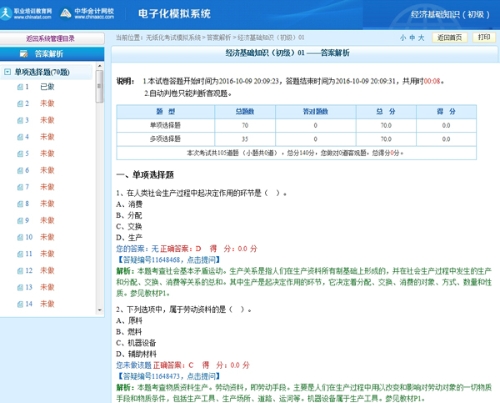Click the question 12 page icon in sidebar
The width and height of the screenshot is (500, 403).
[20, 271]
